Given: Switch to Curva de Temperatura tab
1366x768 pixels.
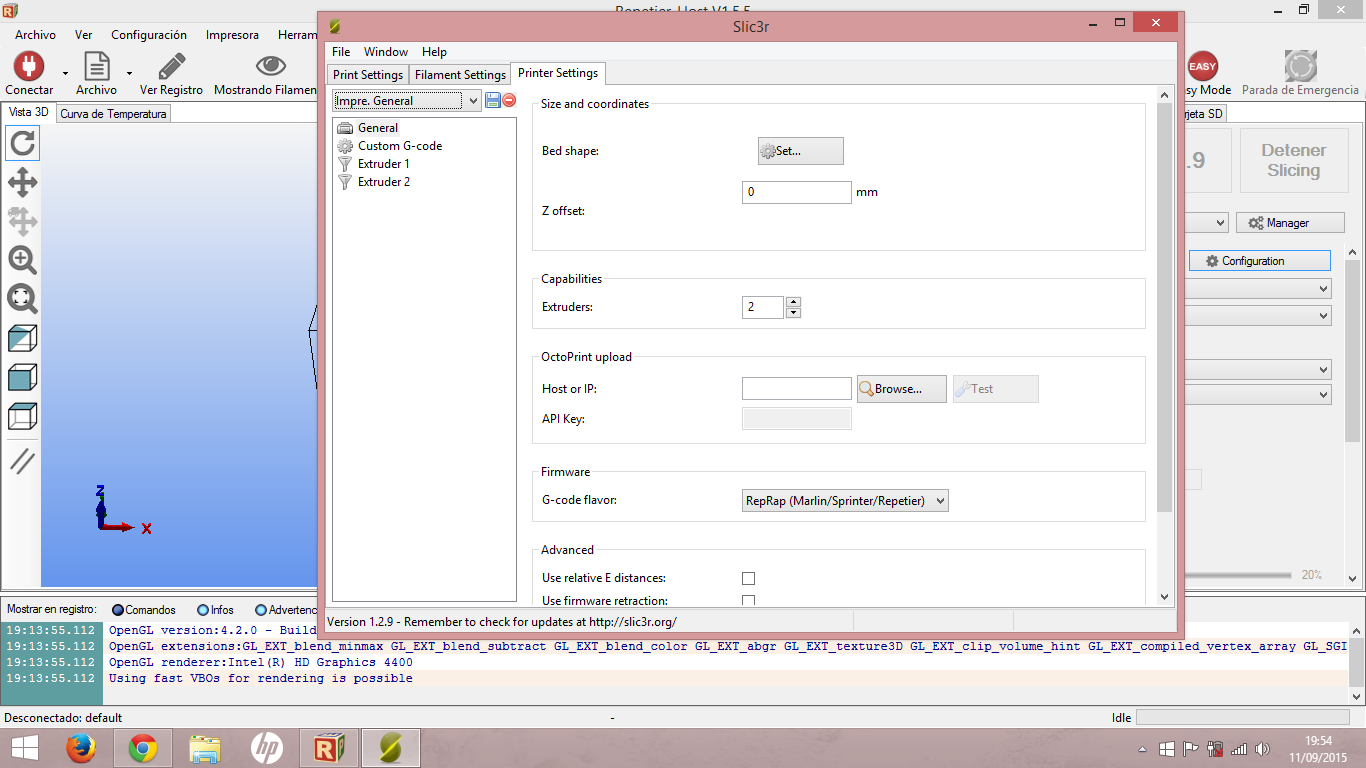Looking at the screenshot, I should click(114, 114).
